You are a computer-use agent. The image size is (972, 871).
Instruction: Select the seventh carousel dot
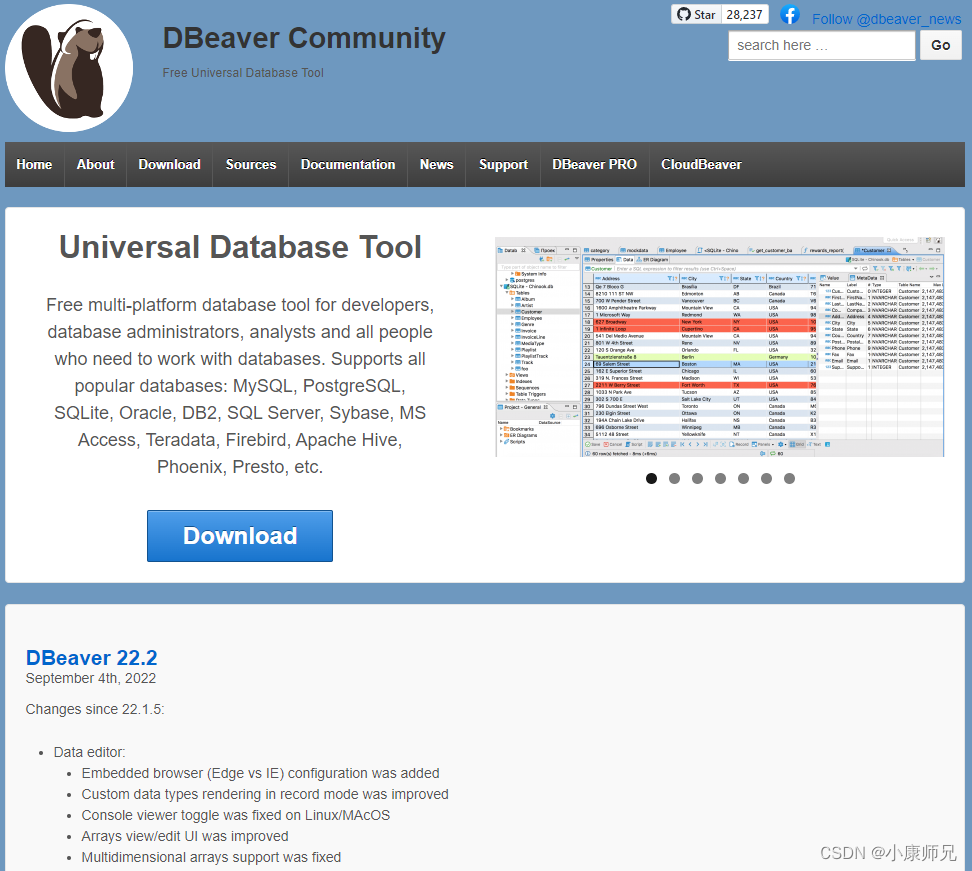(789, 478)
